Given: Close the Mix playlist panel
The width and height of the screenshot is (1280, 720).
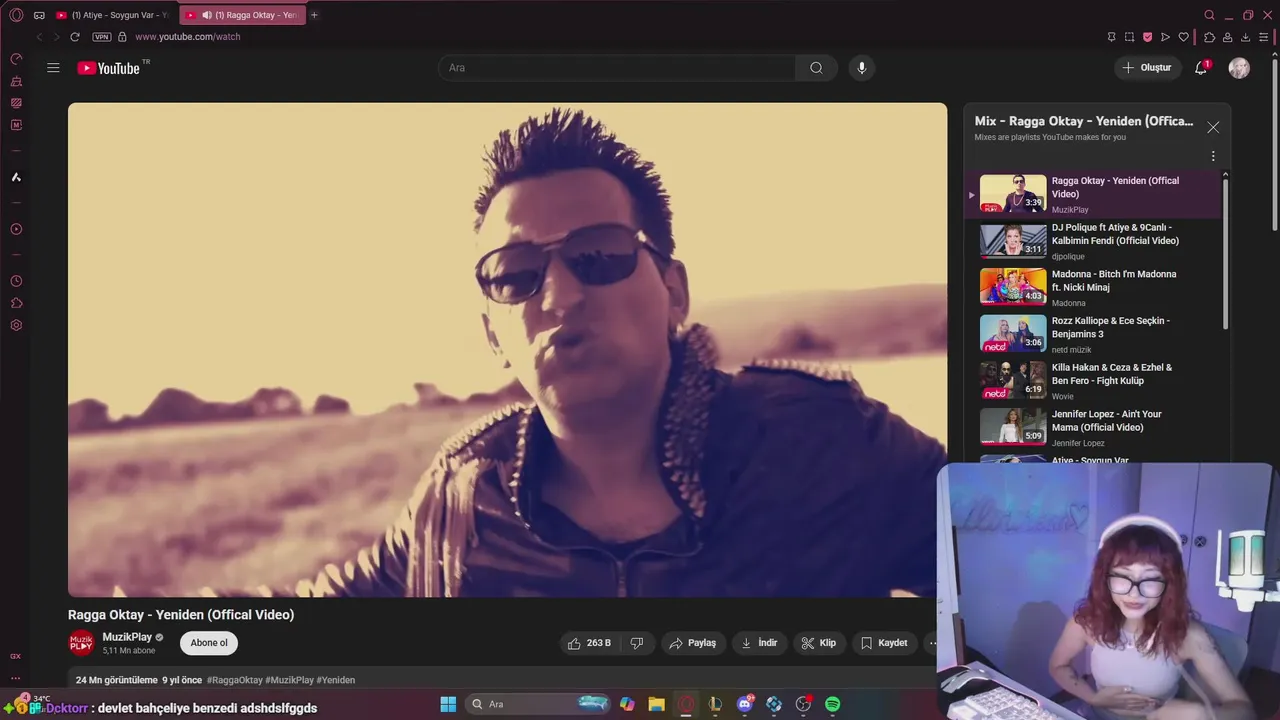Looking at the screenshot, I should click(x=1213, y=127).
